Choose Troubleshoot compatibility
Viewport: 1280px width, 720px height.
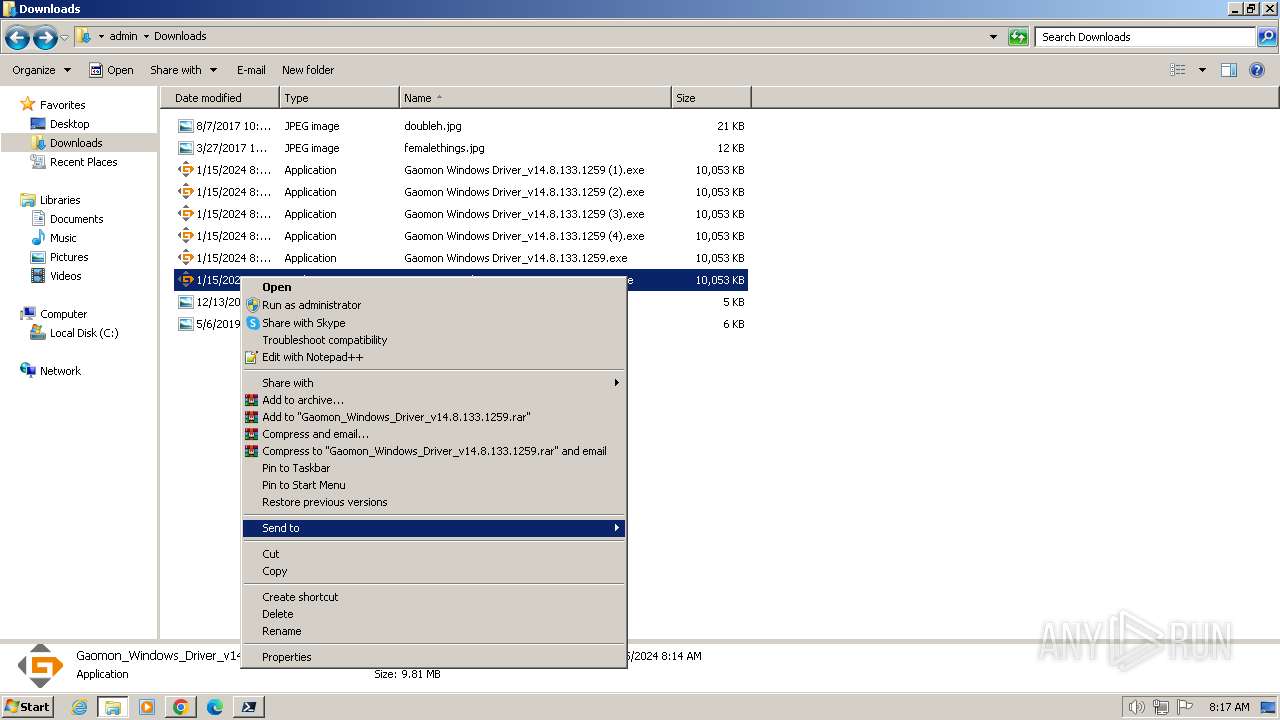tap(434, 340)
